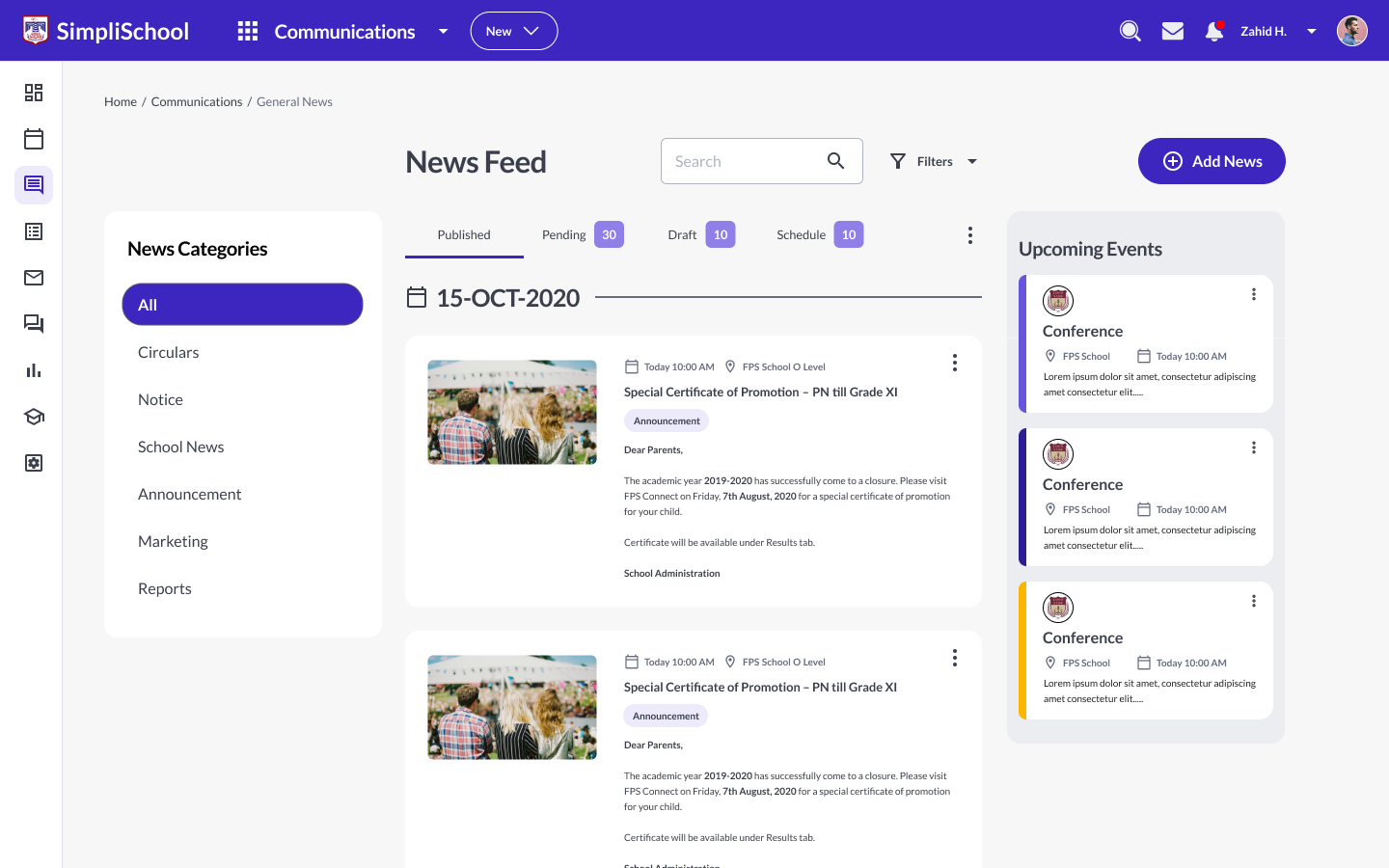The image size is (1389, 868).
Task: Switch to the Schedule tab
Action: click(x=820, y=235)
